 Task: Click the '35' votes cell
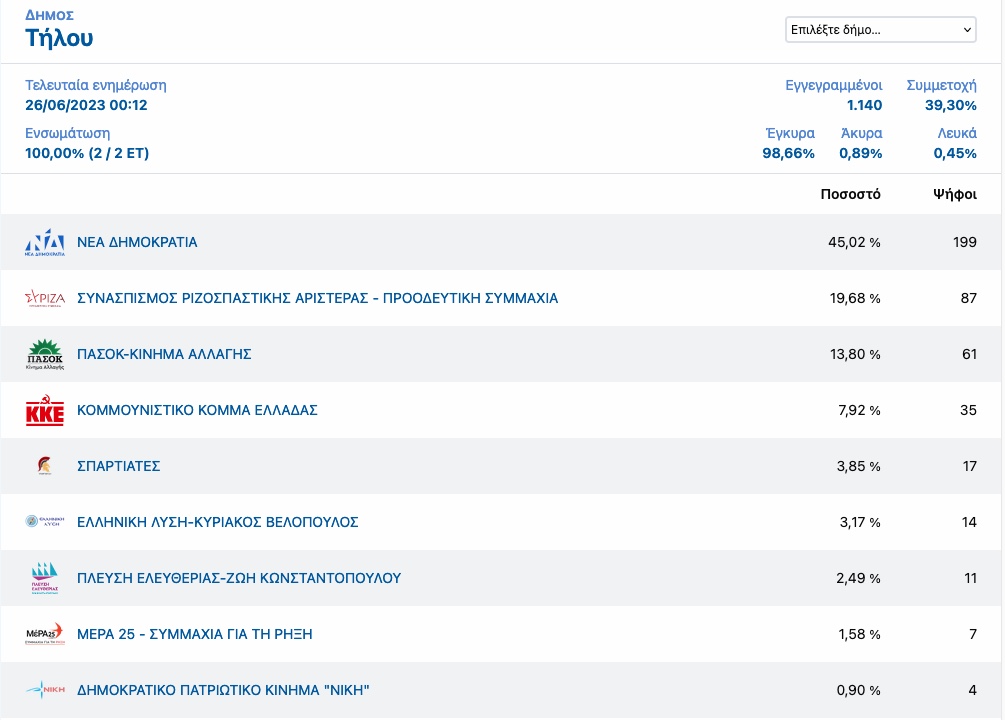click(968, 410)
